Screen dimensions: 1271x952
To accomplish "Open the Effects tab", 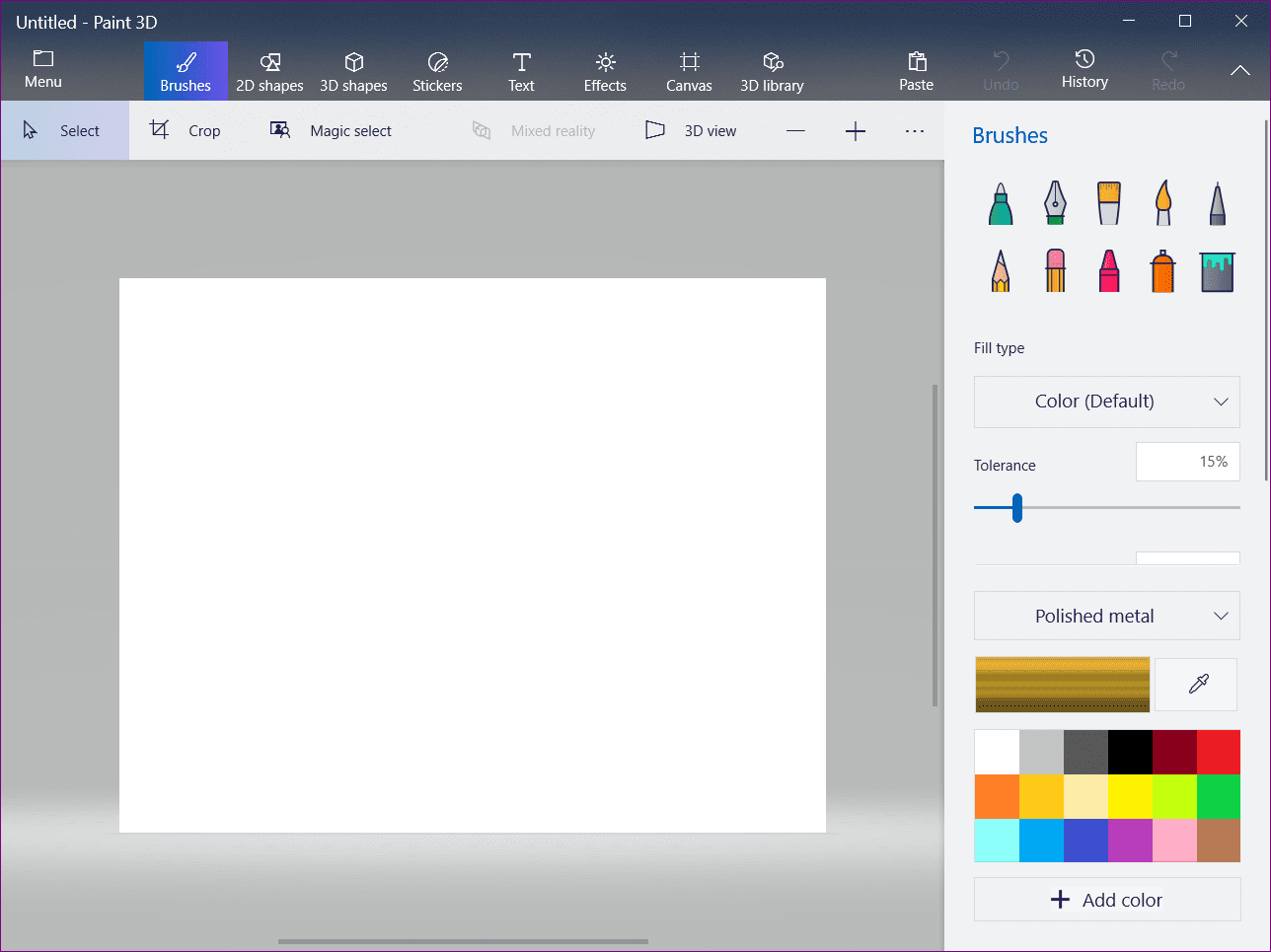I will [x=605, y=71].
